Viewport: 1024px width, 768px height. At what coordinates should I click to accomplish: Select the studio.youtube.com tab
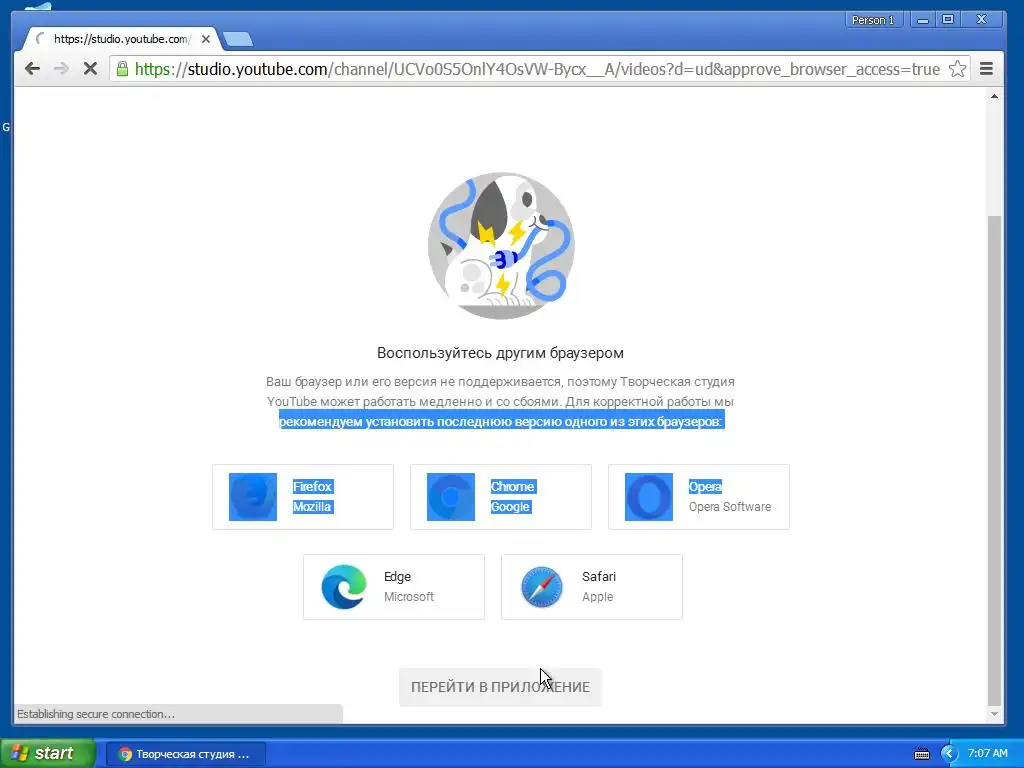tap(123, 39)
